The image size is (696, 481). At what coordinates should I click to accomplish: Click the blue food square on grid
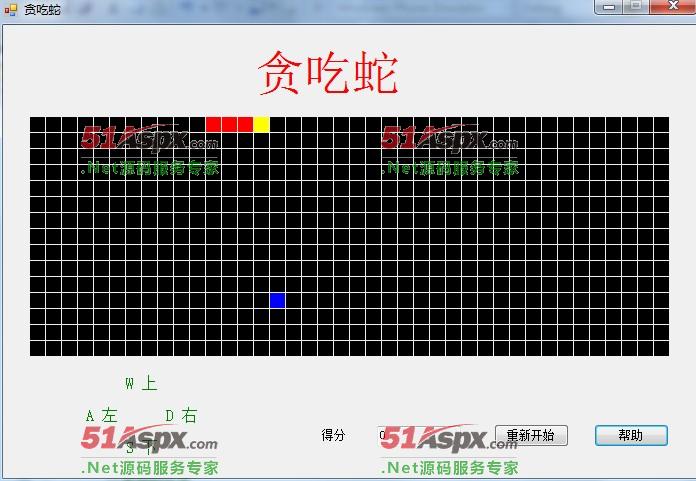click(x=277, y=300)
